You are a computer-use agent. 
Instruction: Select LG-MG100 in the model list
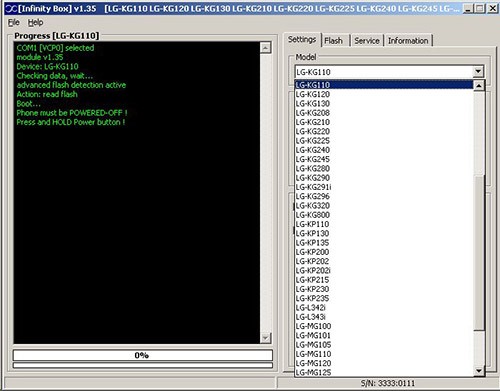(384, 326)
